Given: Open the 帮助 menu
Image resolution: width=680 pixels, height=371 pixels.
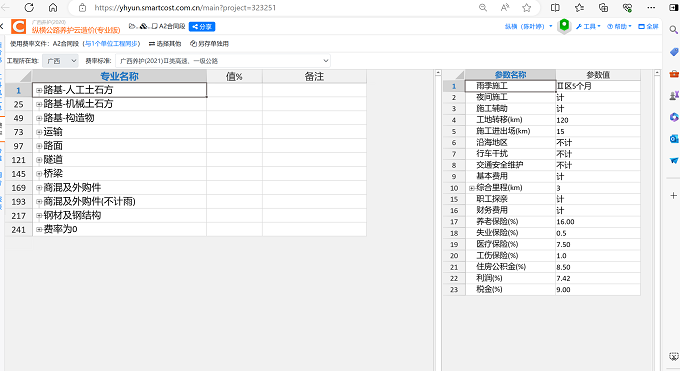Looking at the screenshot, I should (619, 26).
